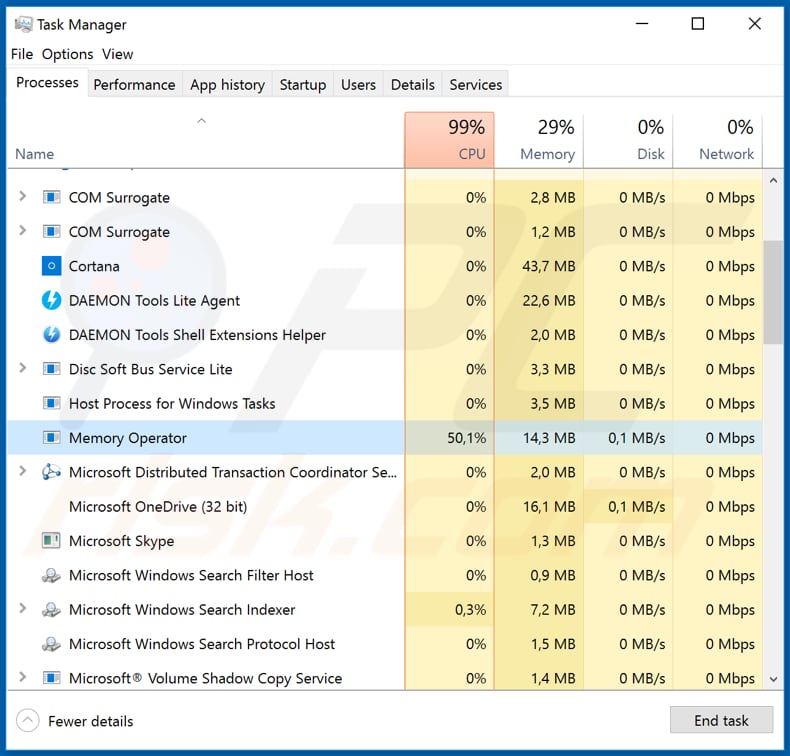Click the Windows Search Filter Host icon
Image resolution: width=790 pixels, height=756 pixels.
click(x=51, y=575)
